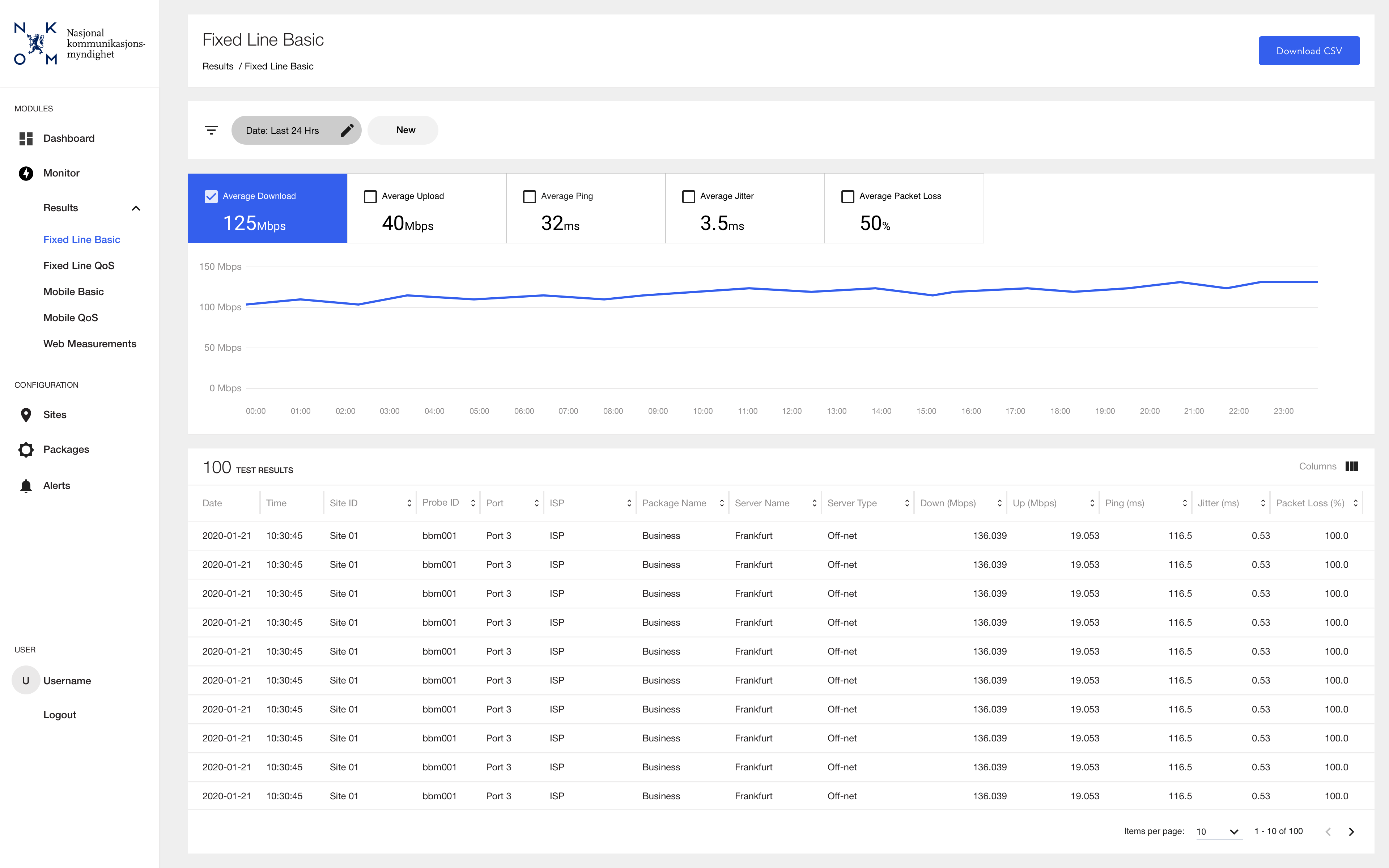Screen dimensions: 1389x868
Task: Uncheck the Average Download checkbox
Action: tap(211, 196)
